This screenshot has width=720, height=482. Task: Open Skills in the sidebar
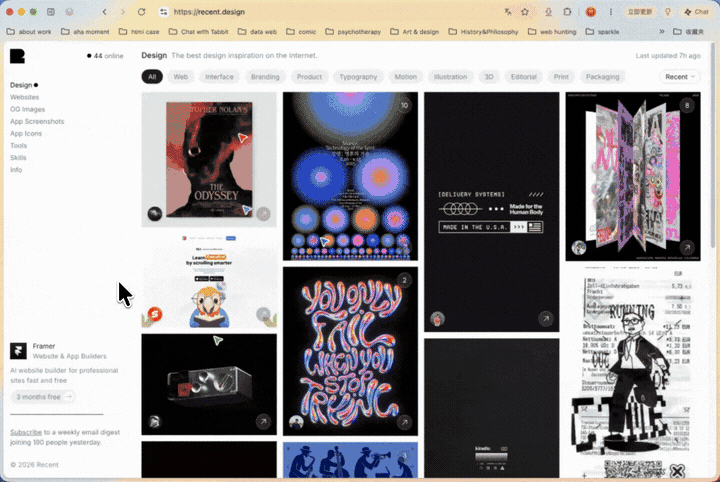click(18, 157)
